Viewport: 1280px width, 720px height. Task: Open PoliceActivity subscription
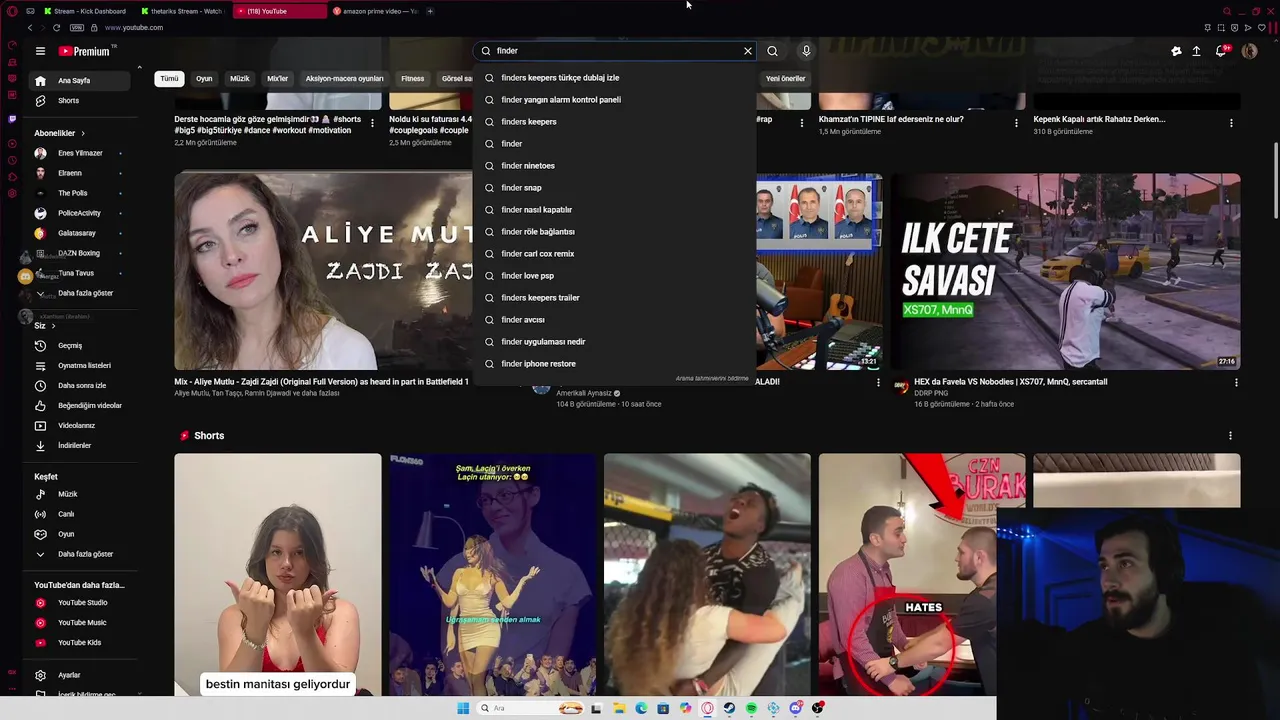coord(80,213)
